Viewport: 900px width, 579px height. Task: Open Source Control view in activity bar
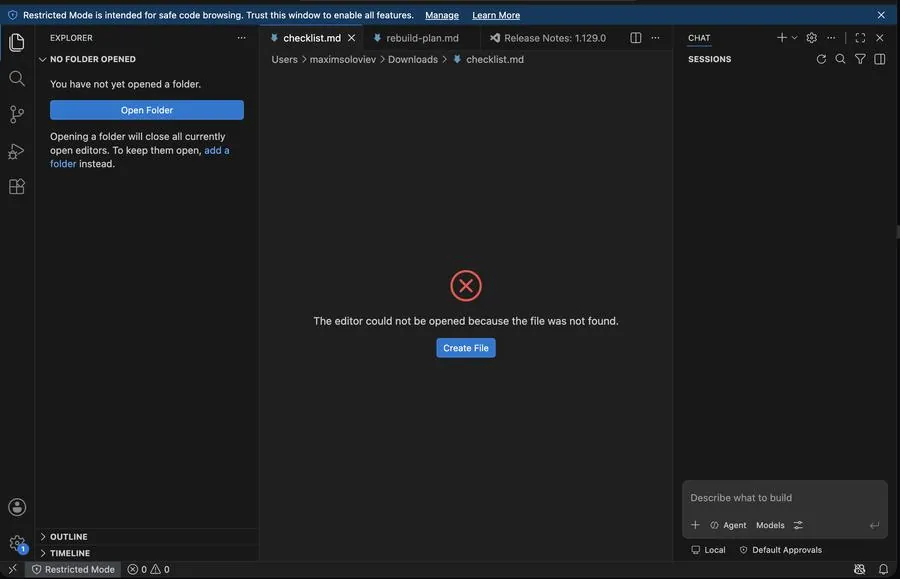point(17,114)
